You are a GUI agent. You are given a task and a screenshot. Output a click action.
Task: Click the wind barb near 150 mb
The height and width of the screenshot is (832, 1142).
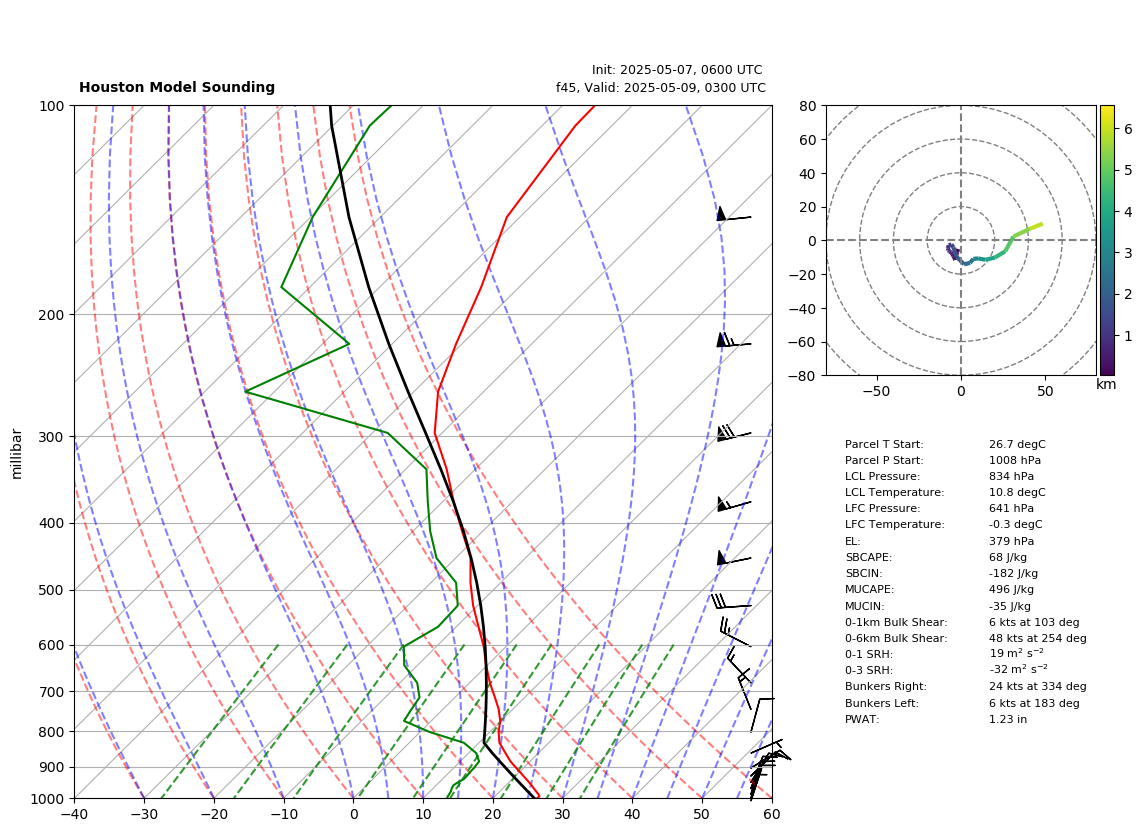tap(733, 216)
